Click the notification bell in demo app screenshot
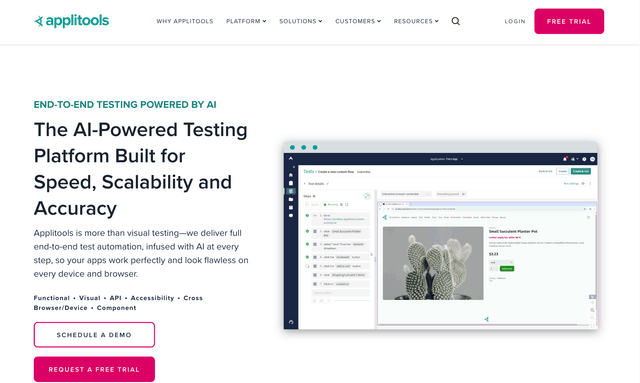 pyautogui.click(x=565, y=159)
